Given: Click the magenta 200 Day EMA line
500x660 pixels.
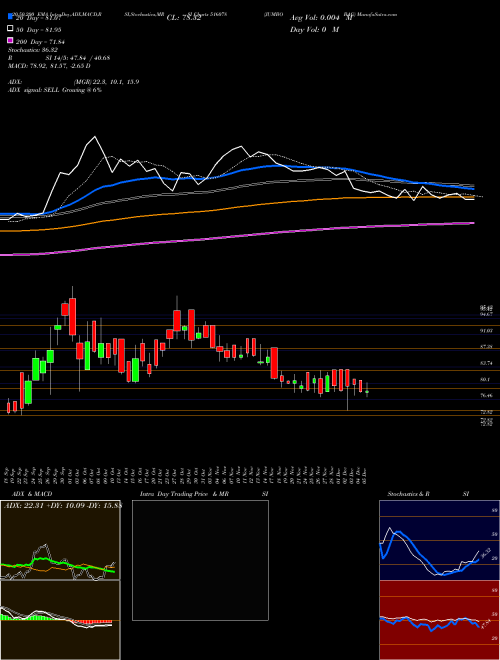Looking at the screenshot, I should (x=236, y=237).
